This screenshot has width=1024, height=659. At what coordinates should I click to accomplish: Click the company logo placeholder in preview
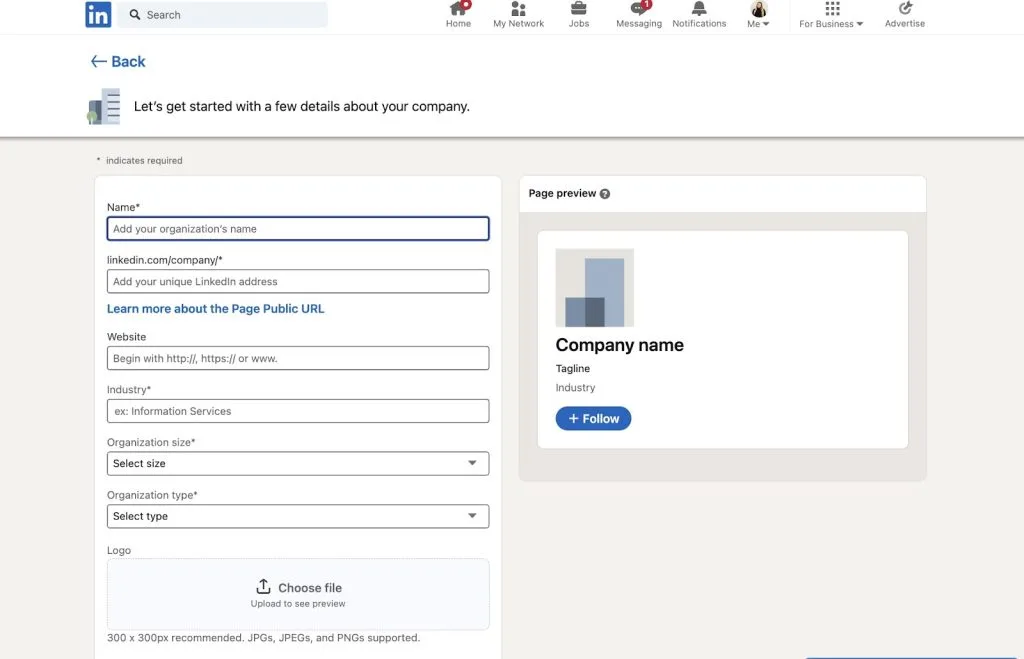(594, 287)
